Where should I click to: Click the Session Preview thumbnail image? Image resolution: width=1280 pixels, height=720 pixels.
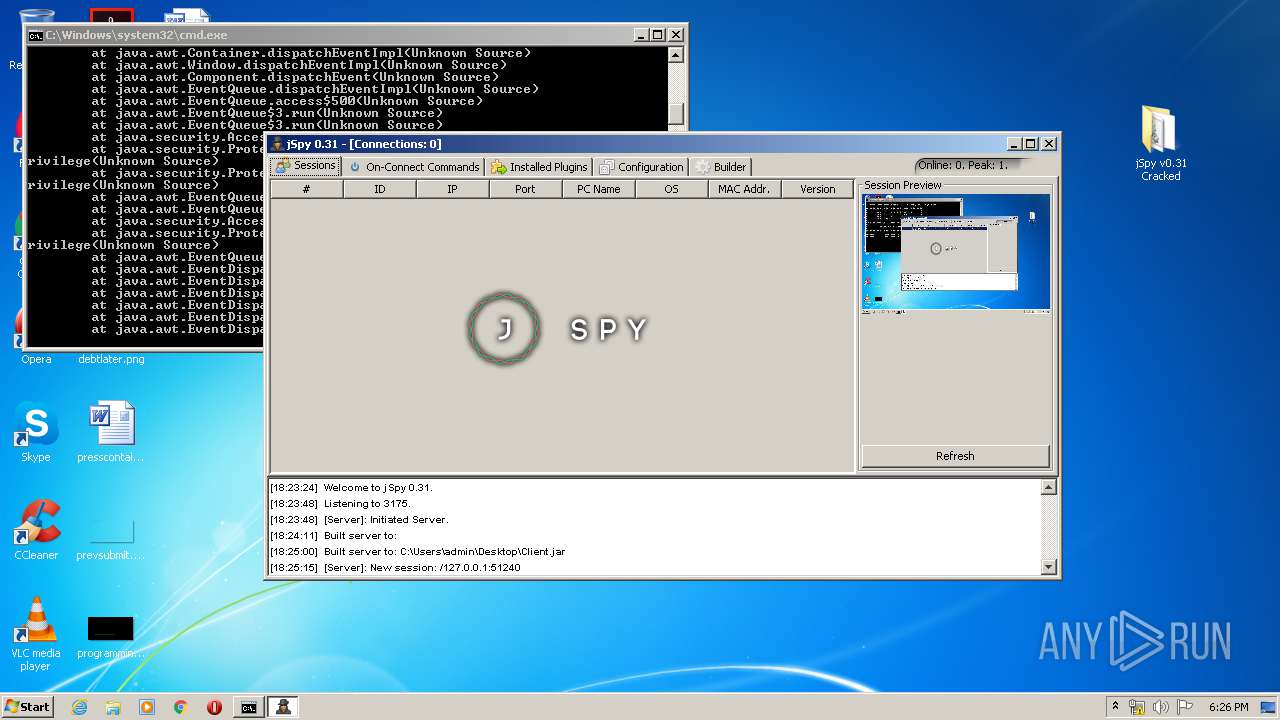click(x=956, y=254)
